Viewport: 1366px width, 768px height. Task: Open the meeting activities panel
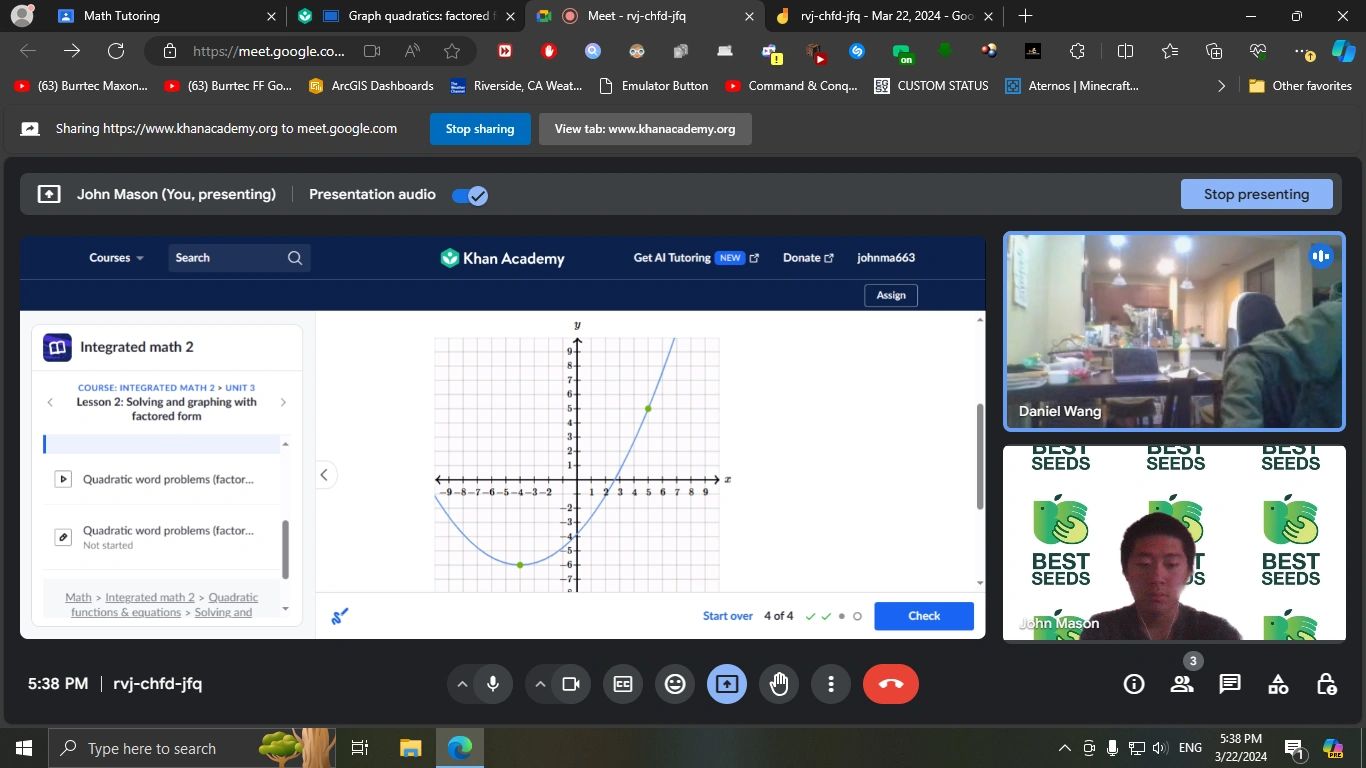tap(1277, 683)
